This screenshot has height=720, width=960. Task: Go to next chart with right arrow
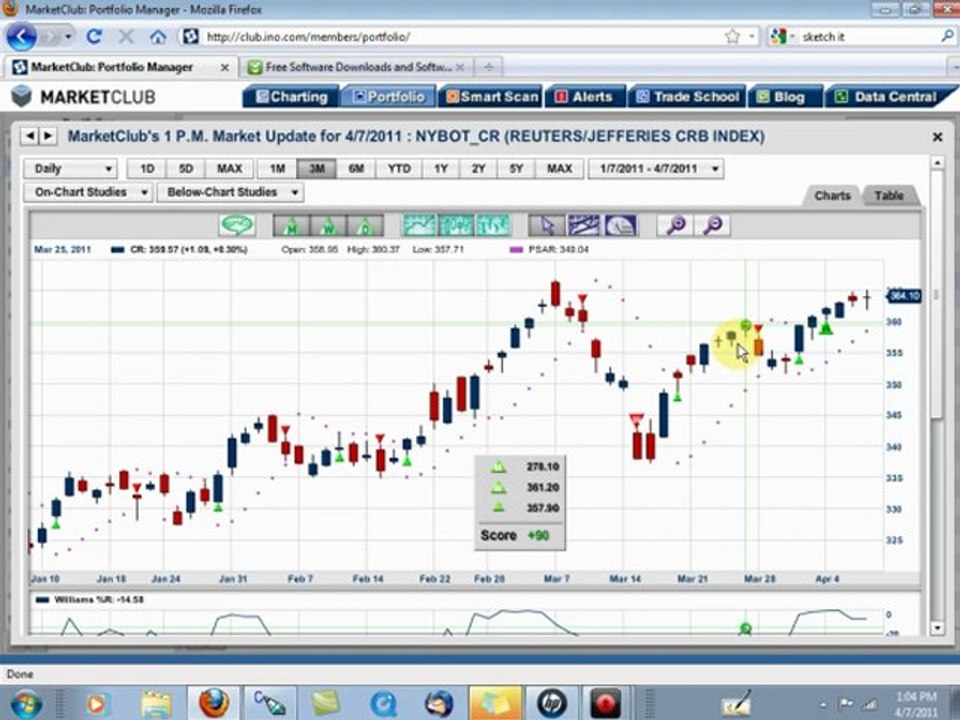(48, 136)
